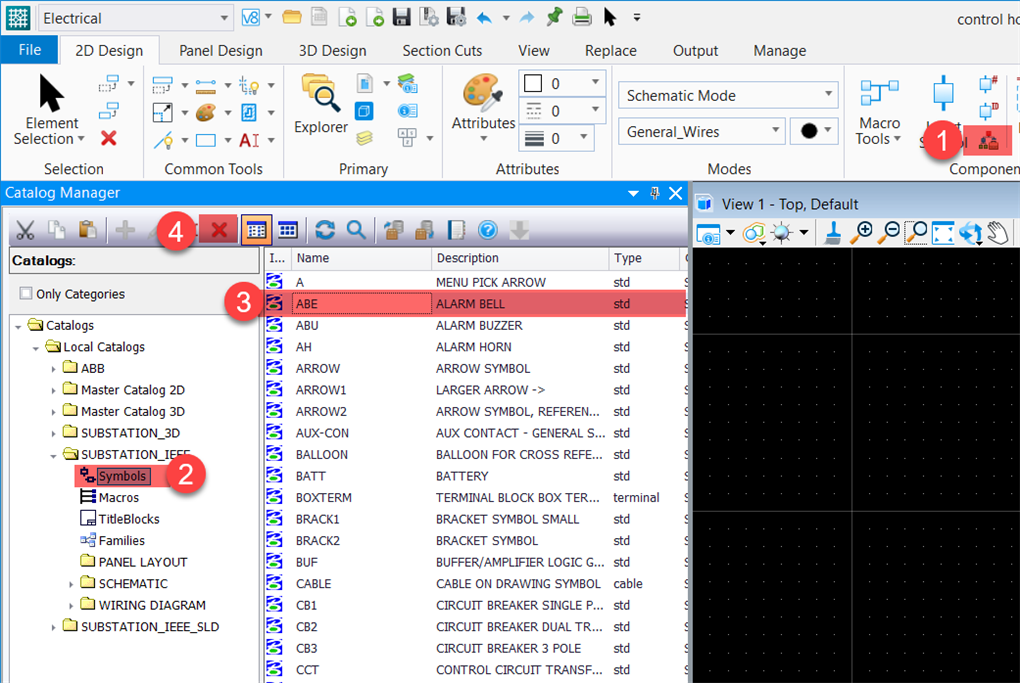The width and height of the screenshot is (1020, 683).
Task: Switch to the Panel Design tab
Action: click(x=220, y=50)
